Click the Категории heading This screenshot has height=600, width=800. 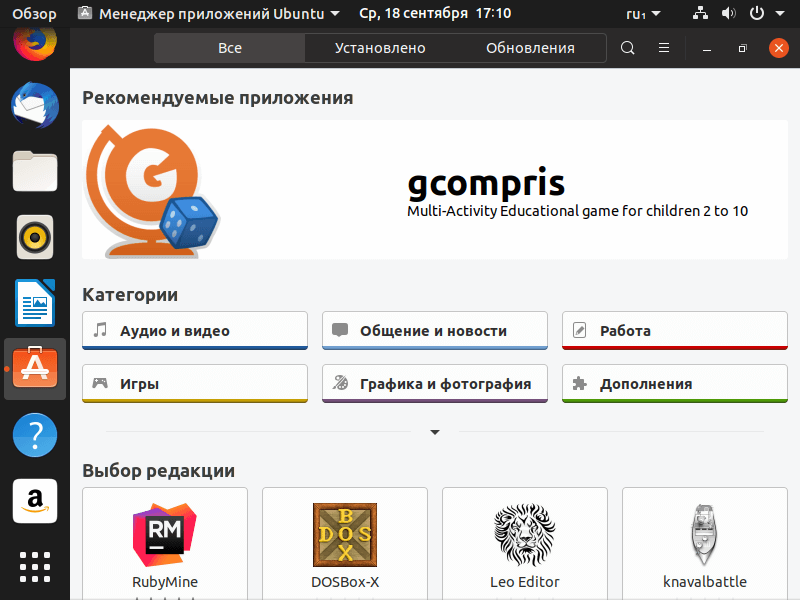(130, 294)
